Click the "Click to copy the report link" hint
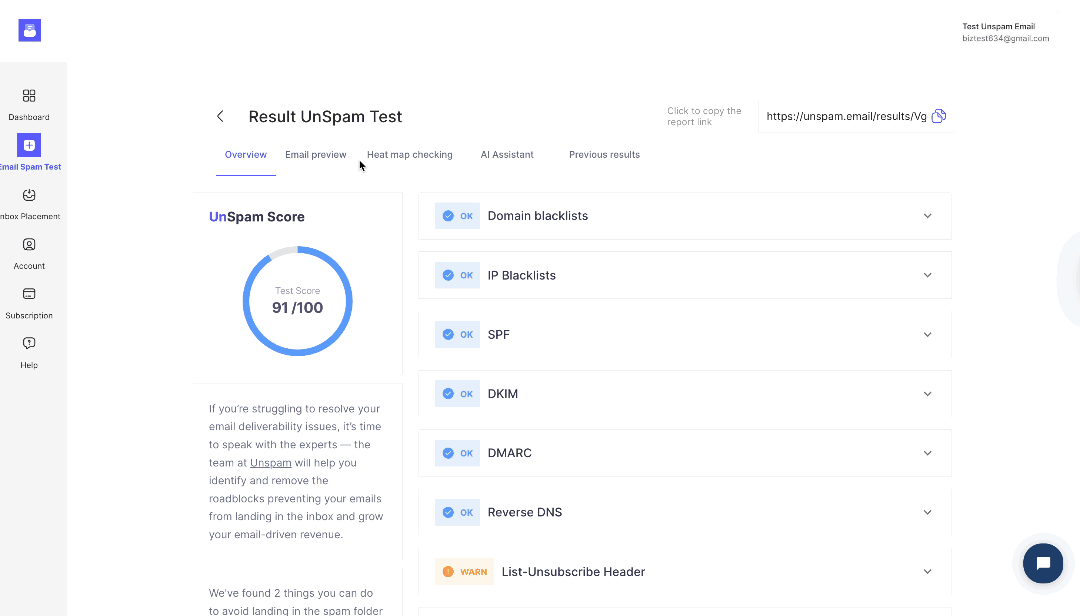1080x616 pixels. tap(704, 116)
